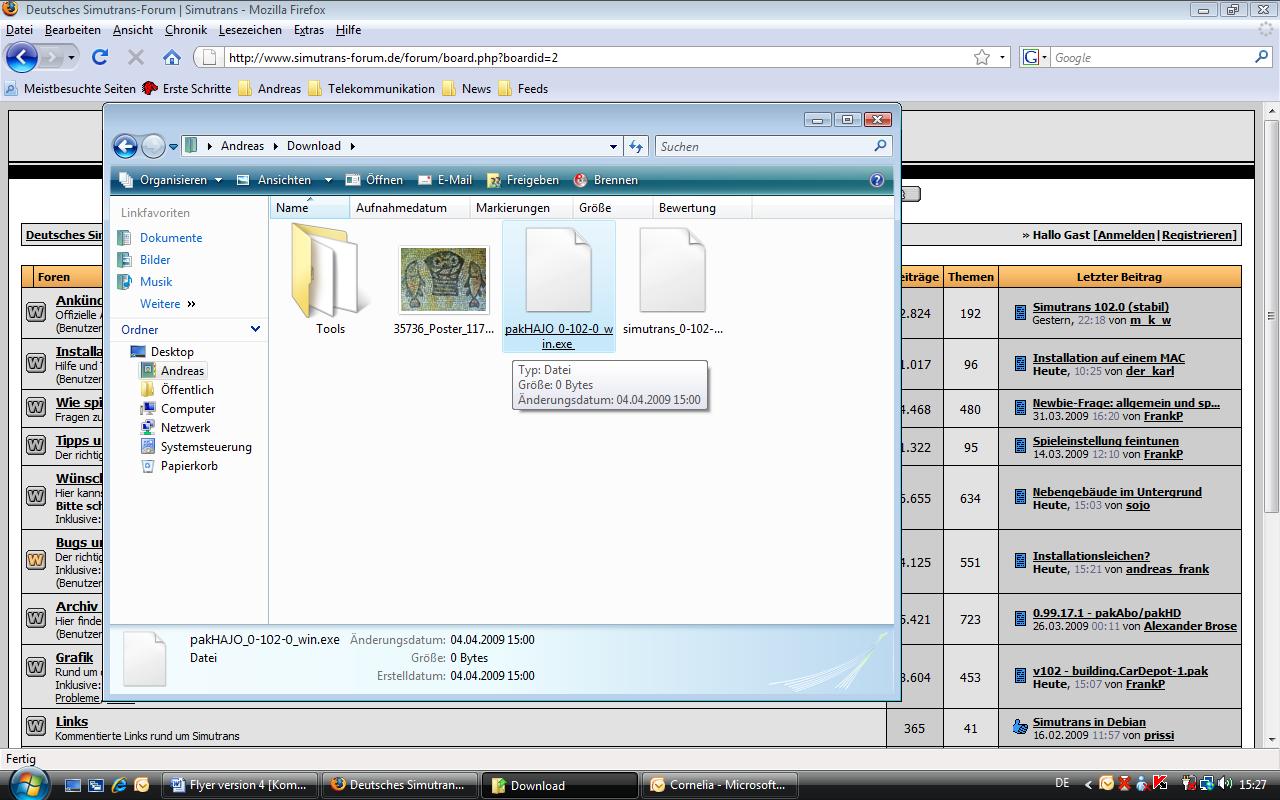Click the Explorer back arrow button
This screenshot has width=1280, height=800.
(x=125, y=146)
